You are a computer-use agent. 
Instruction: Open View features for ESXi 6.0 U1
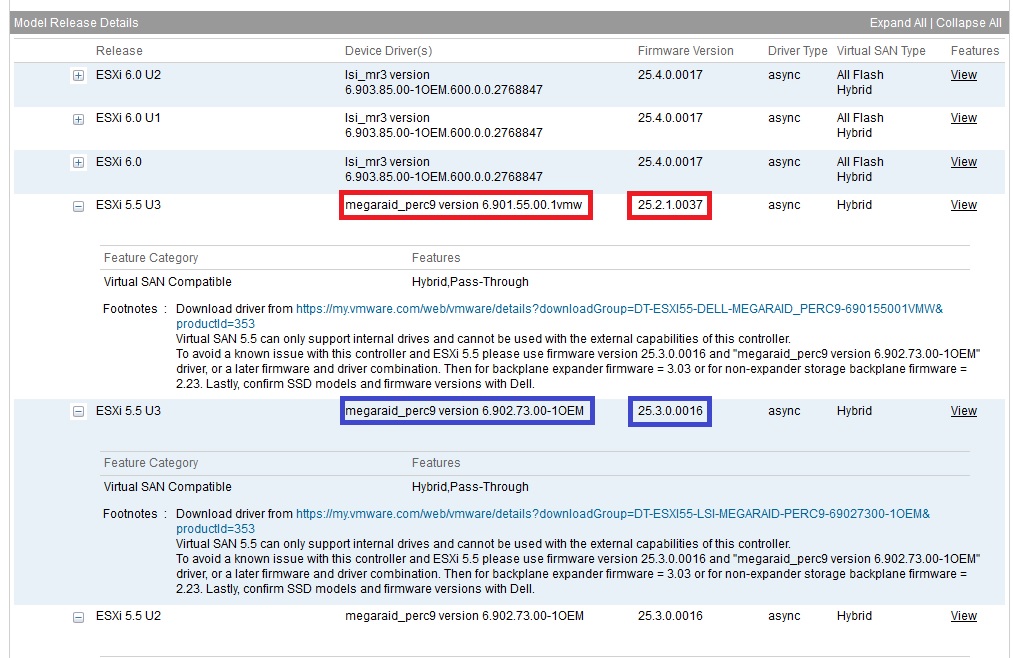pyautogui.click(x=963, y=118)
